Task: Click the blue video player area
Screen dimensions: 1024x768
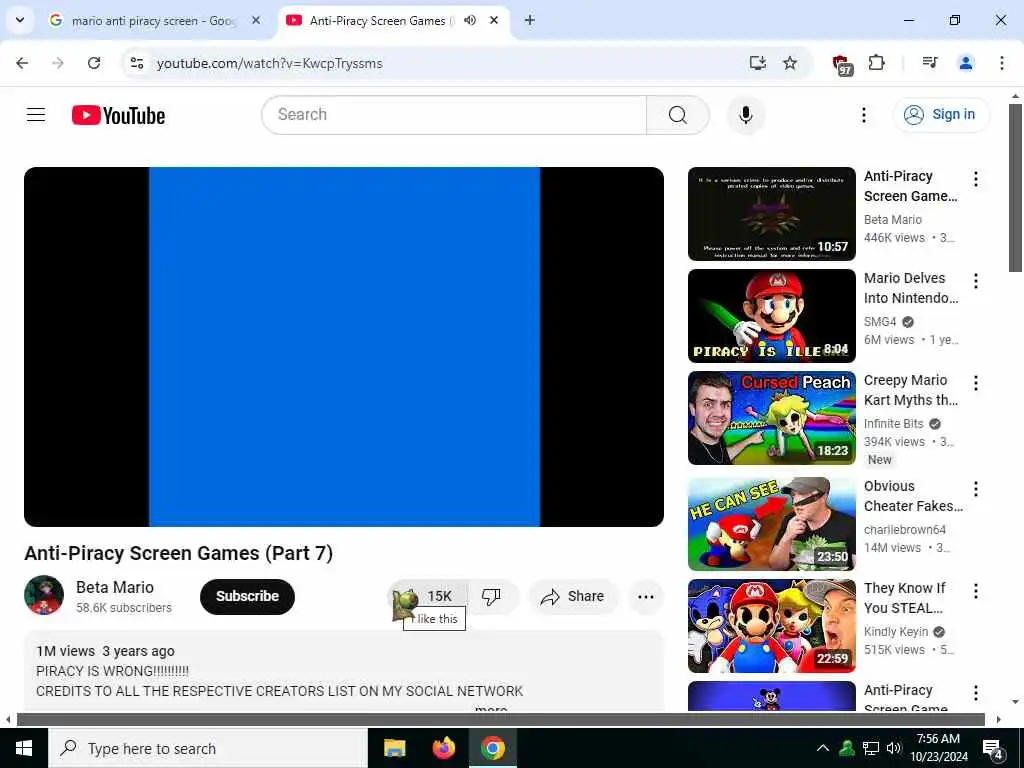Action: (344, 347)
